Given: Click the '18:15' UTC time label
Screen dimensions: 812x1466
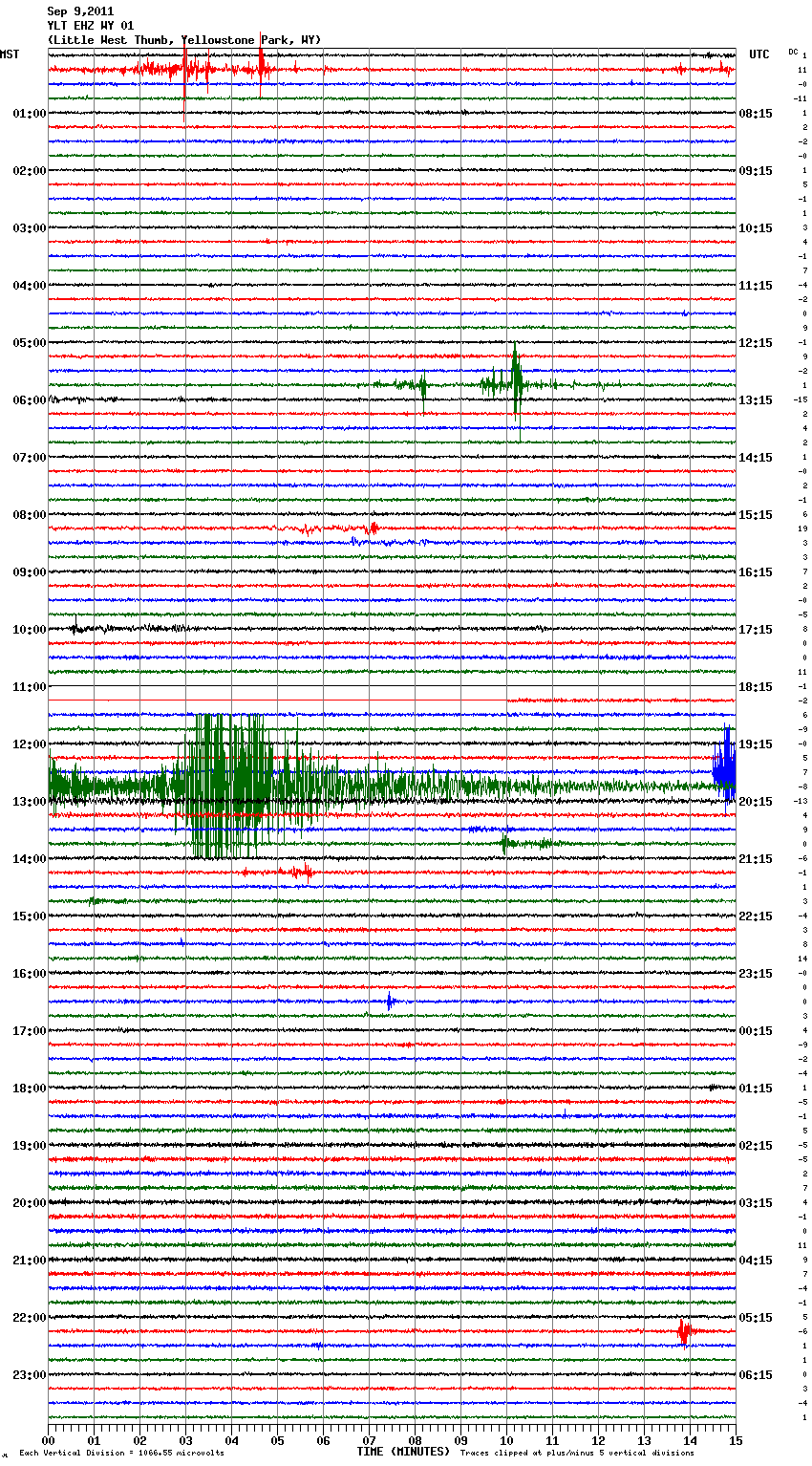Looking at the screenshot, I should point(756,687).
